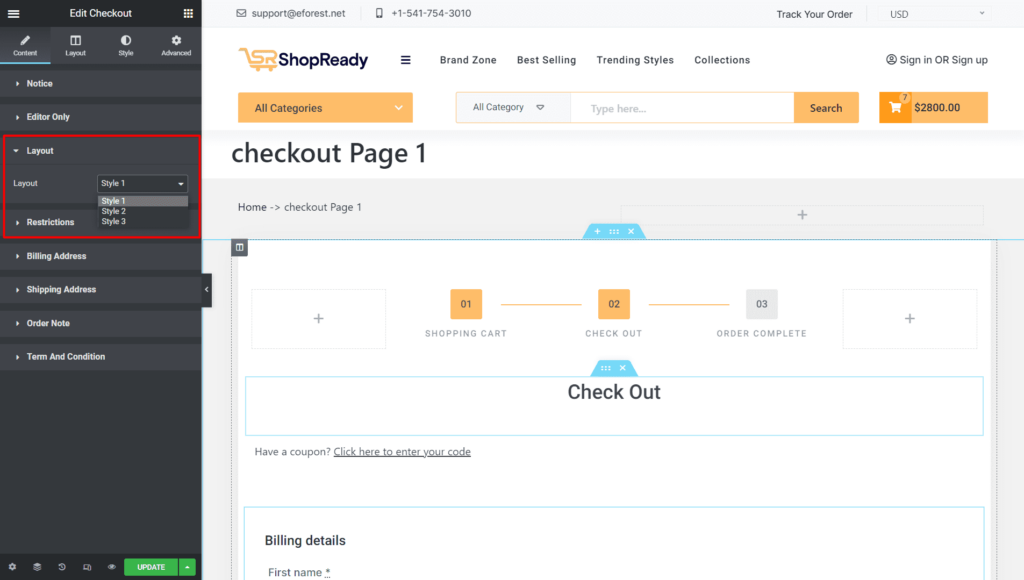The image size is (1024, 580).
Task: Expand the Term And Condition section
Action: pos(101,357)
